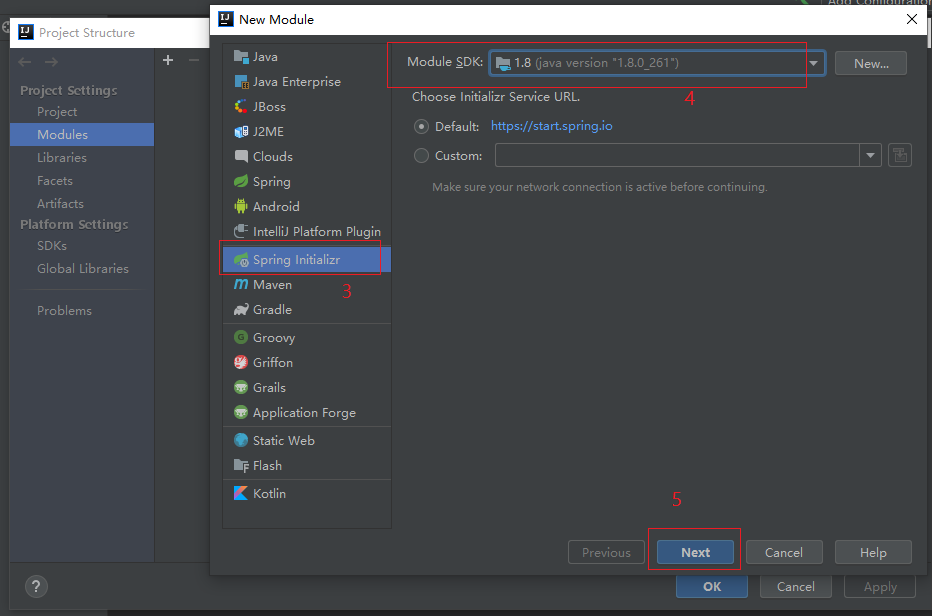Screen dimensions: 932x616
Task: Open the Modules section in Project Settings
Action: [x=62, y=135]
